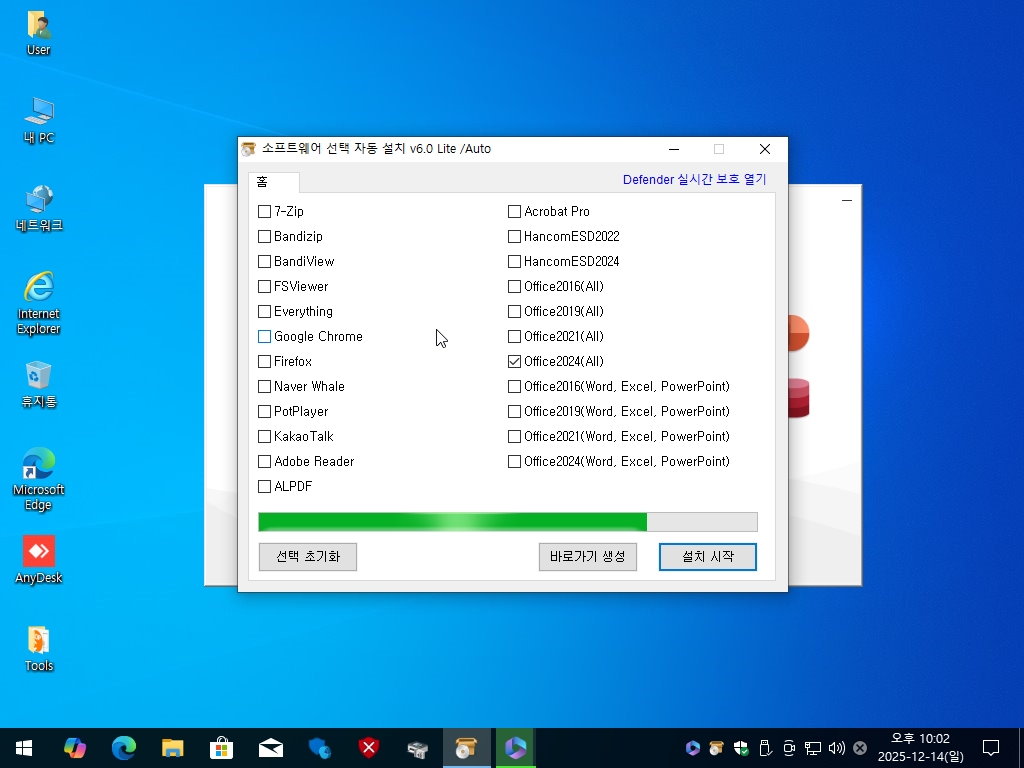Check Google Chrome for installation
Viewport: 1024px width, 768px height.
(264, 336)
